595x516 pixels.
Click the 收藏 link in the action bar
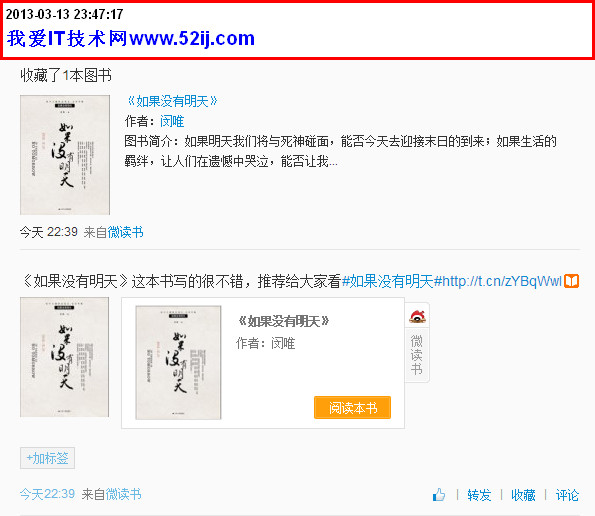click(523, 495)
